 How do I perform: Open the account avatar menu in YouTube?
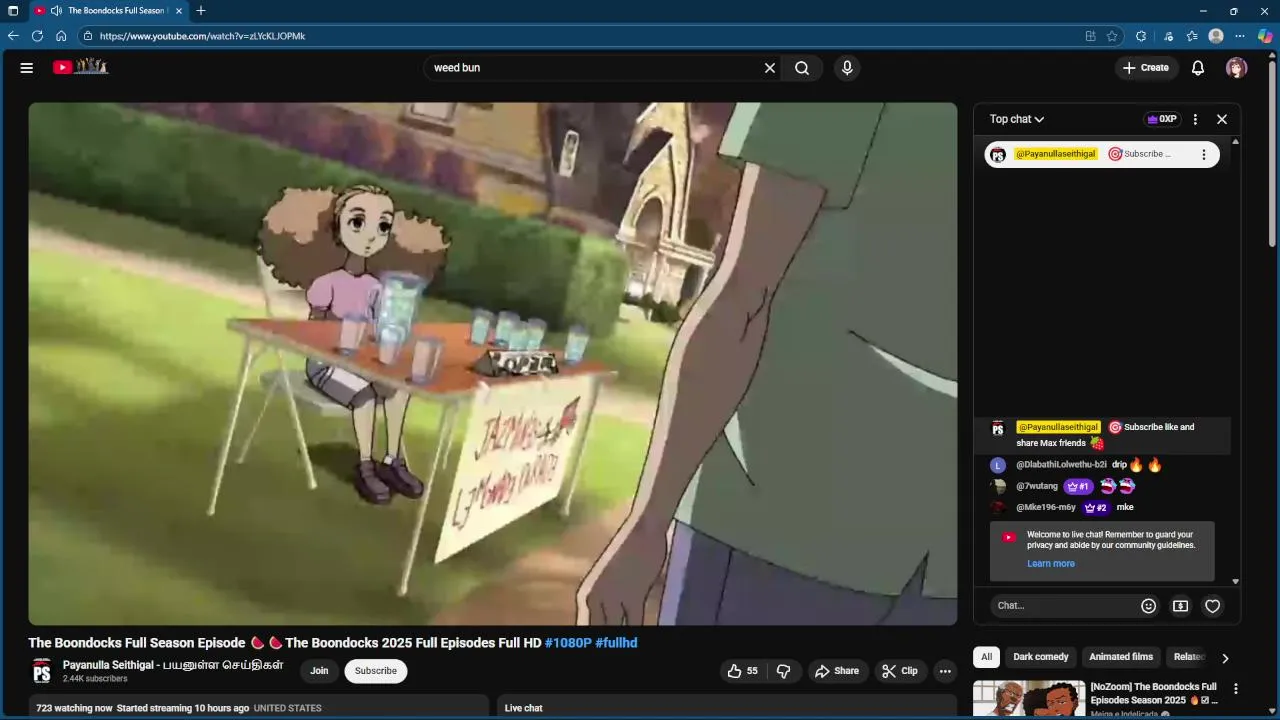(x=1237, y=68)
